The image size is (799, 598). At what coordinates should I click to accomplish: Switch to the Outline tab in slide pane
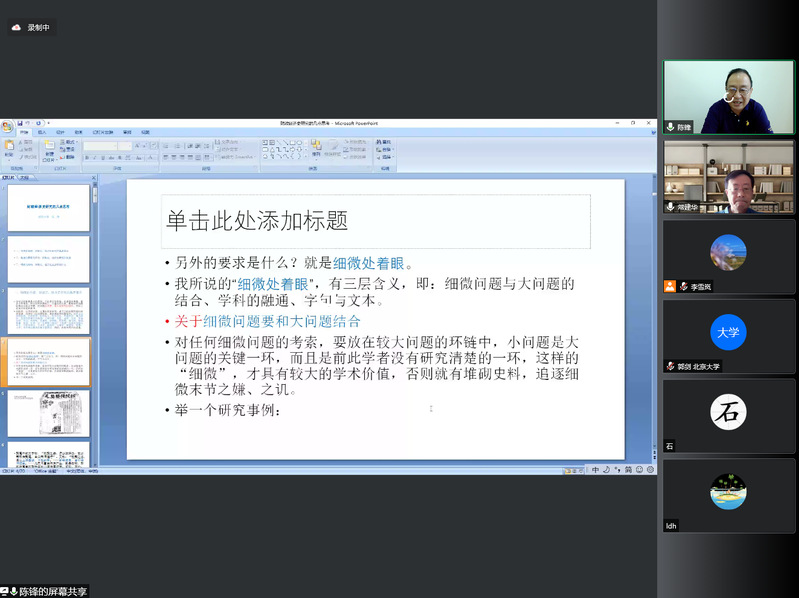[x=24, y=178]
